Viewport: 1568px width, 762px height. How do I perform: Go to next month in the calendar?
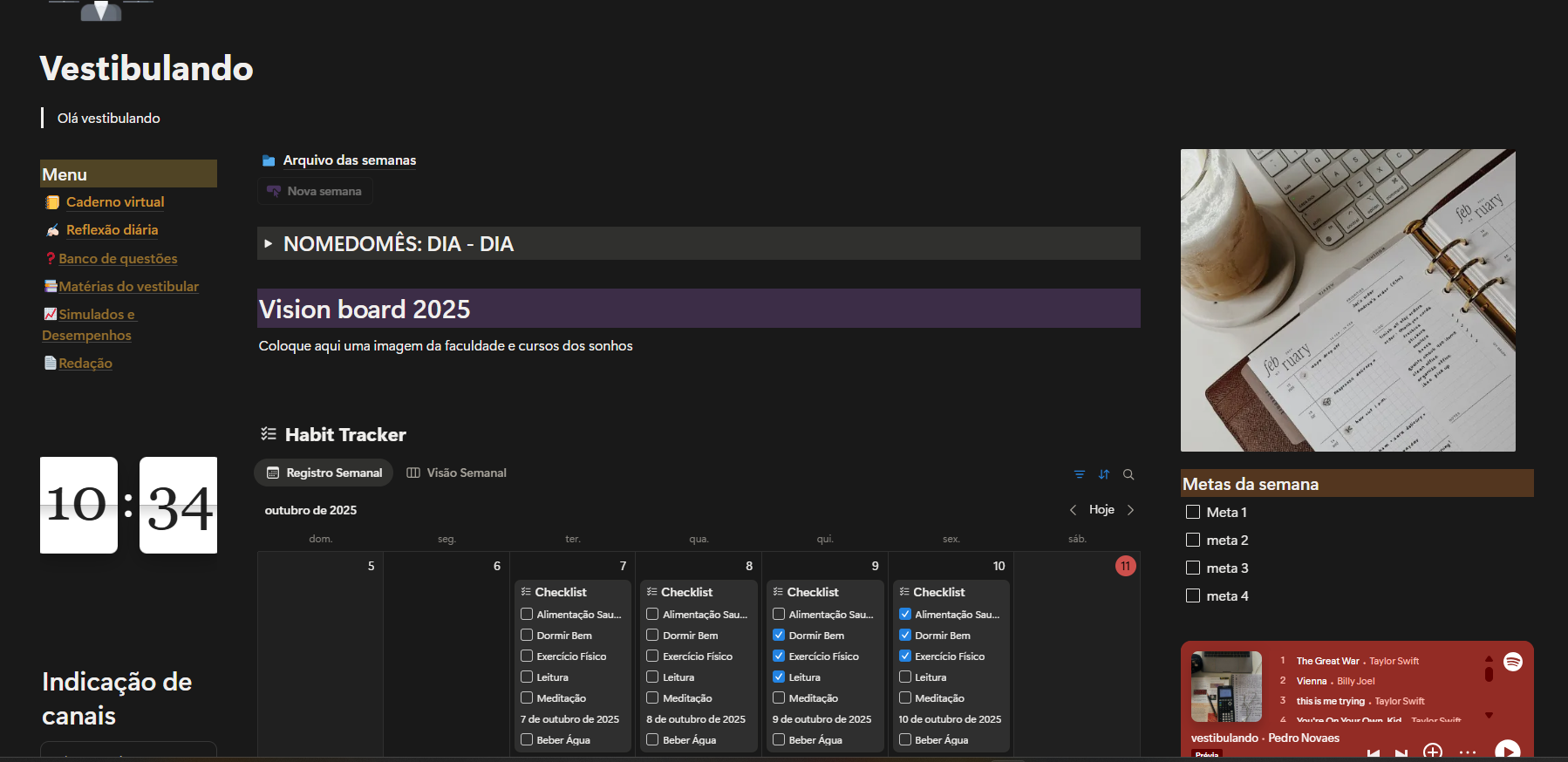pyautogui.click(x=1131, y=510)
